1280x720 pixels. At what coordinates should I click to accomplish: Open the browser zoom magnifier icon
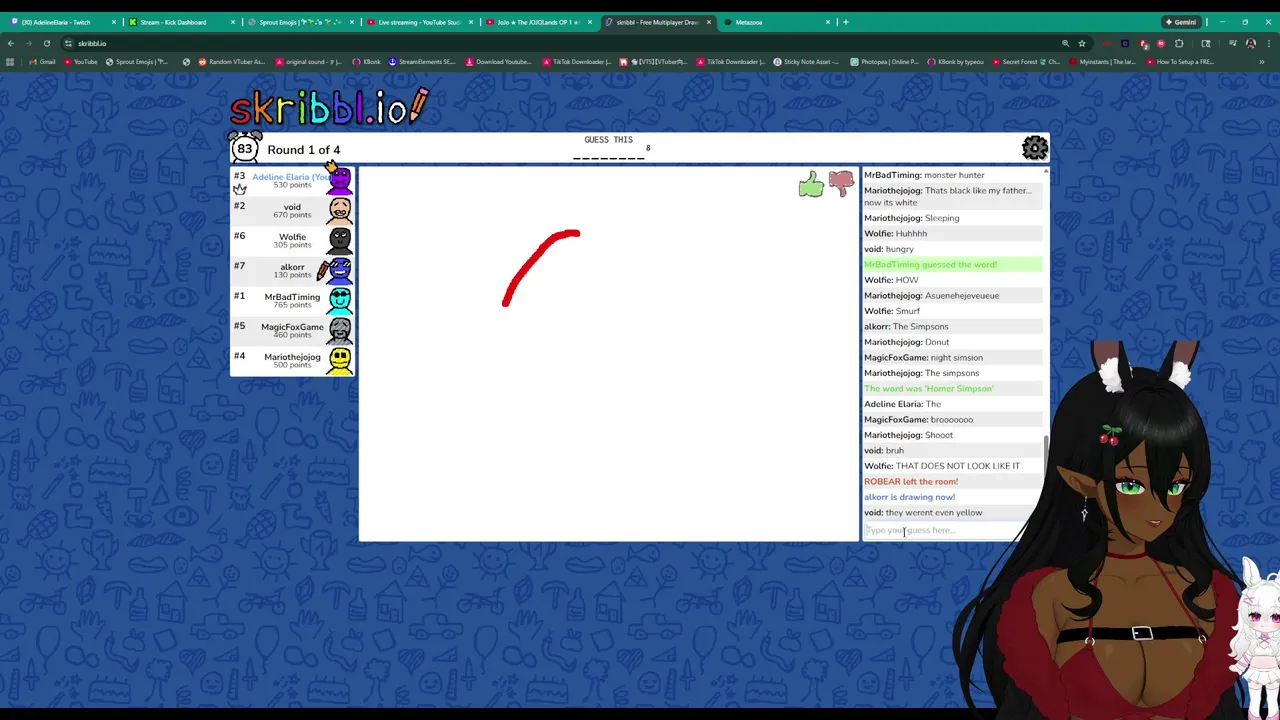[x=1065, y=43]
